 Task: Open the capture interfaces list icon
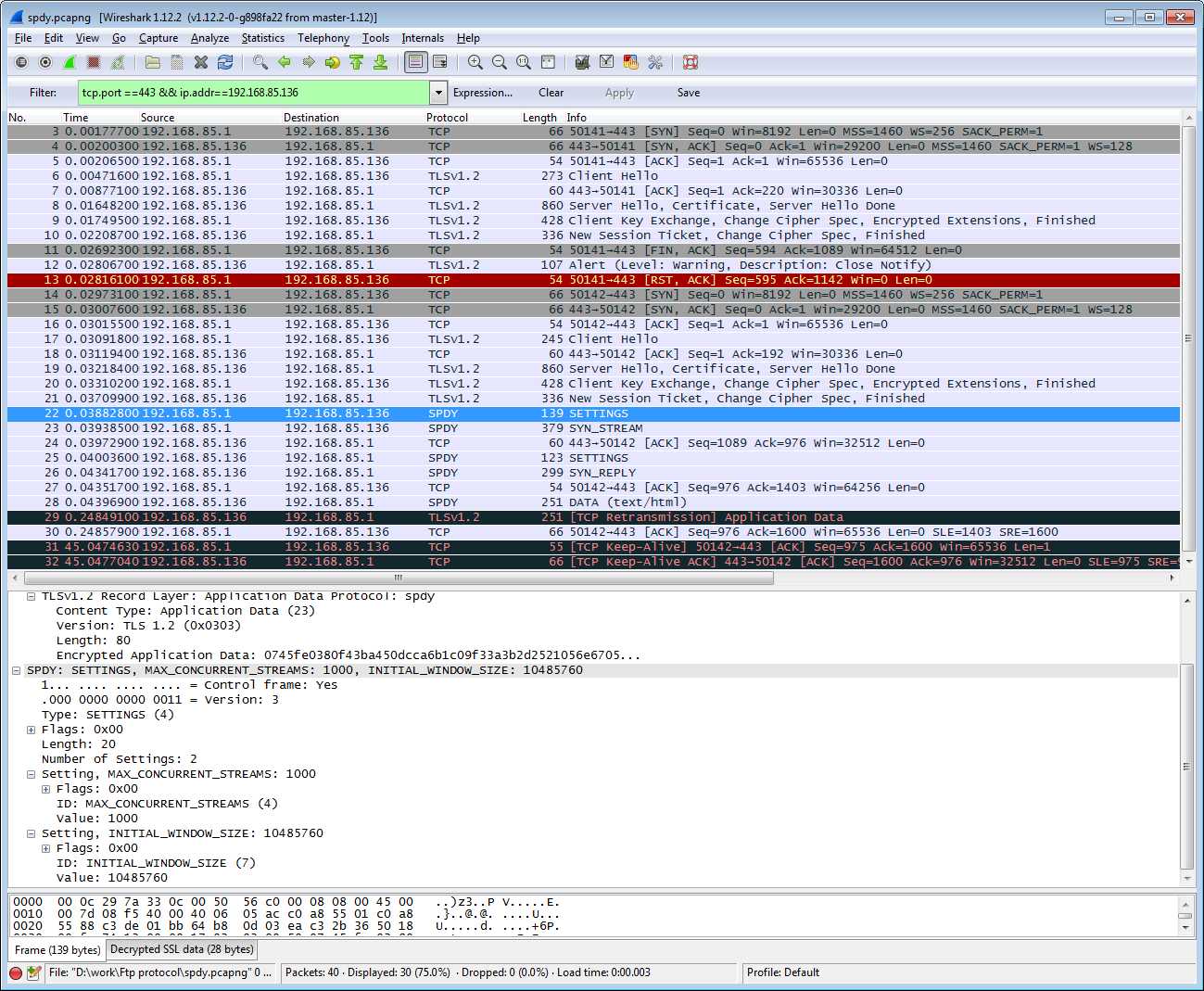click(x=21, y=62)
